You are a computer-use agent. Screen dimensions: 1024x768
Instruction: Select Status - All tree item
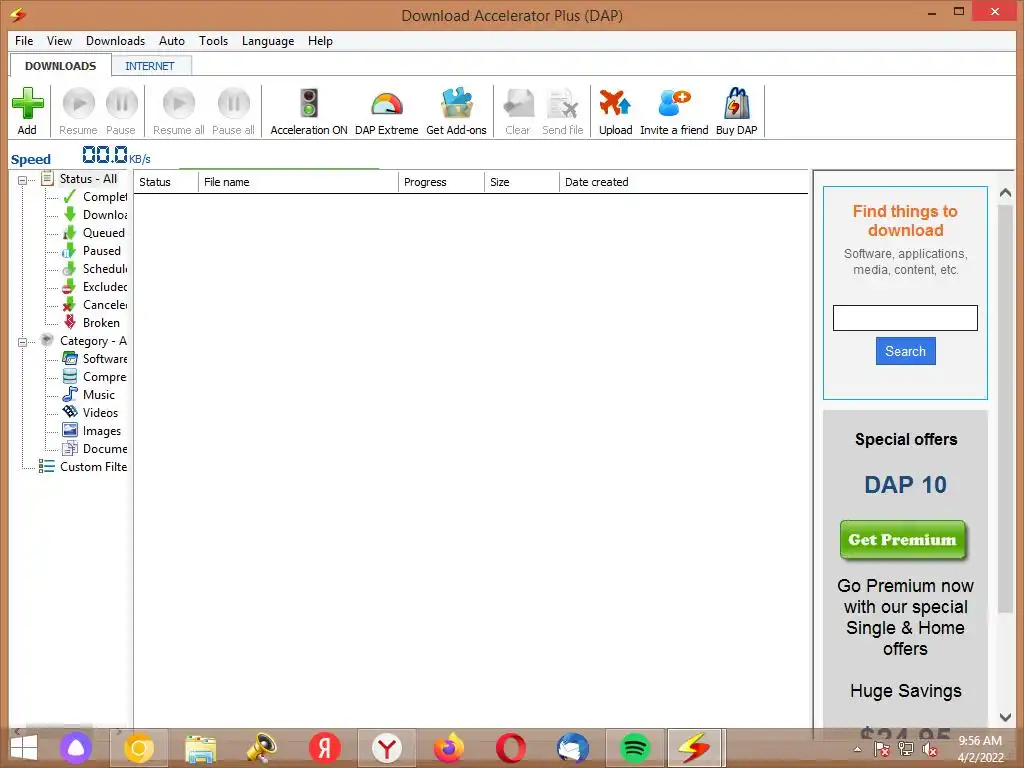(79, 179)
